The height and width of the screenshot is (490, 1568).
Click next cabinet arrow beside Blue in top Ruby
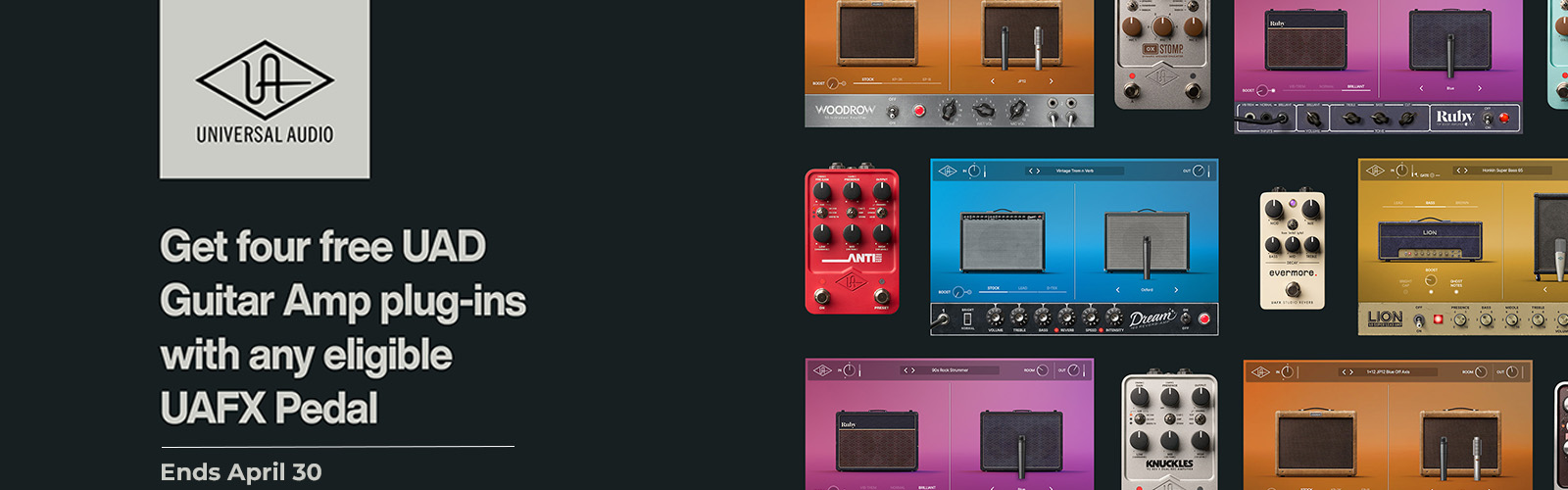click(1480, 88)
